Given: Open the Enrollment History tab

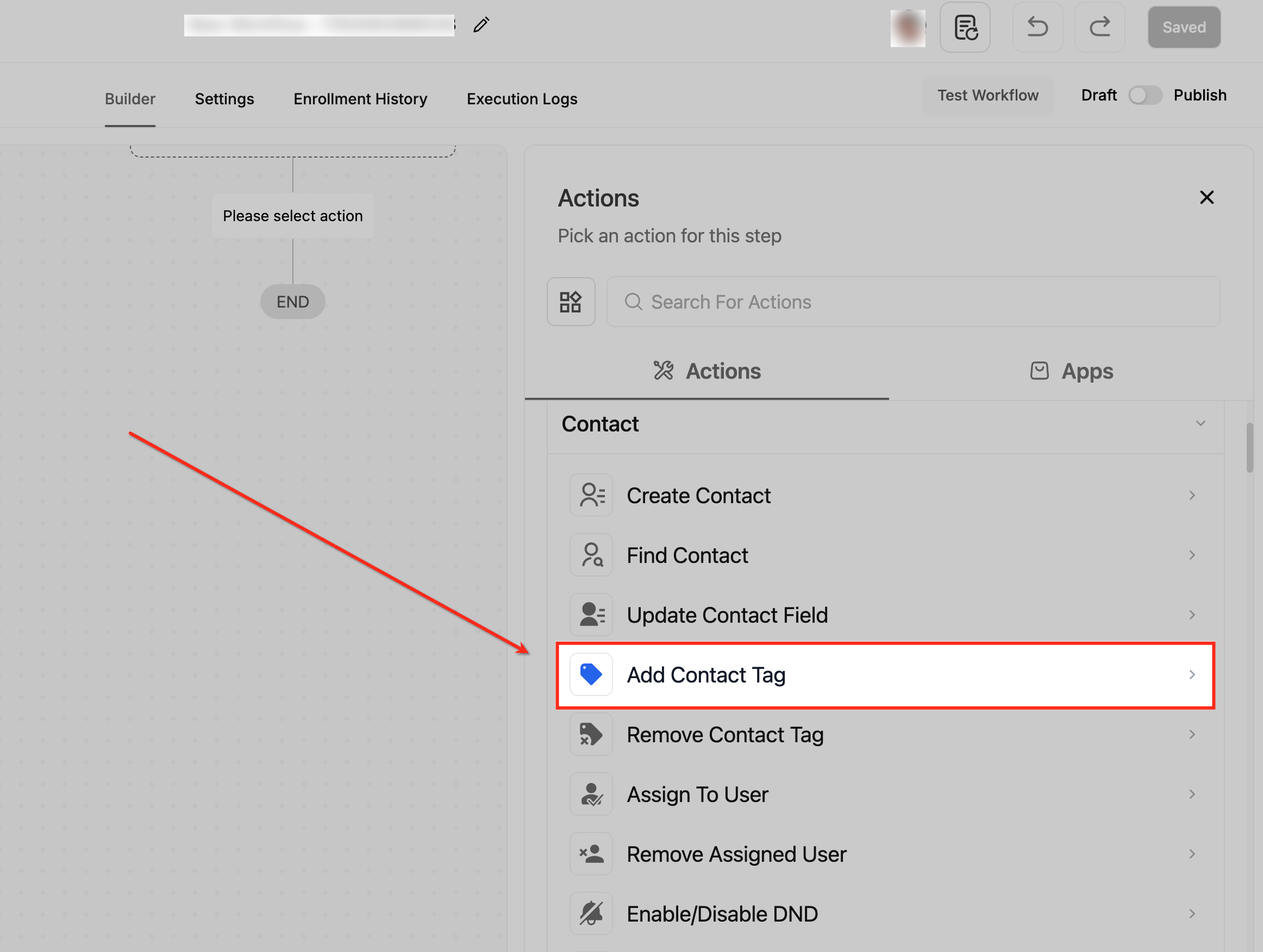Looking at the screenshot, I should click(360, 99).
